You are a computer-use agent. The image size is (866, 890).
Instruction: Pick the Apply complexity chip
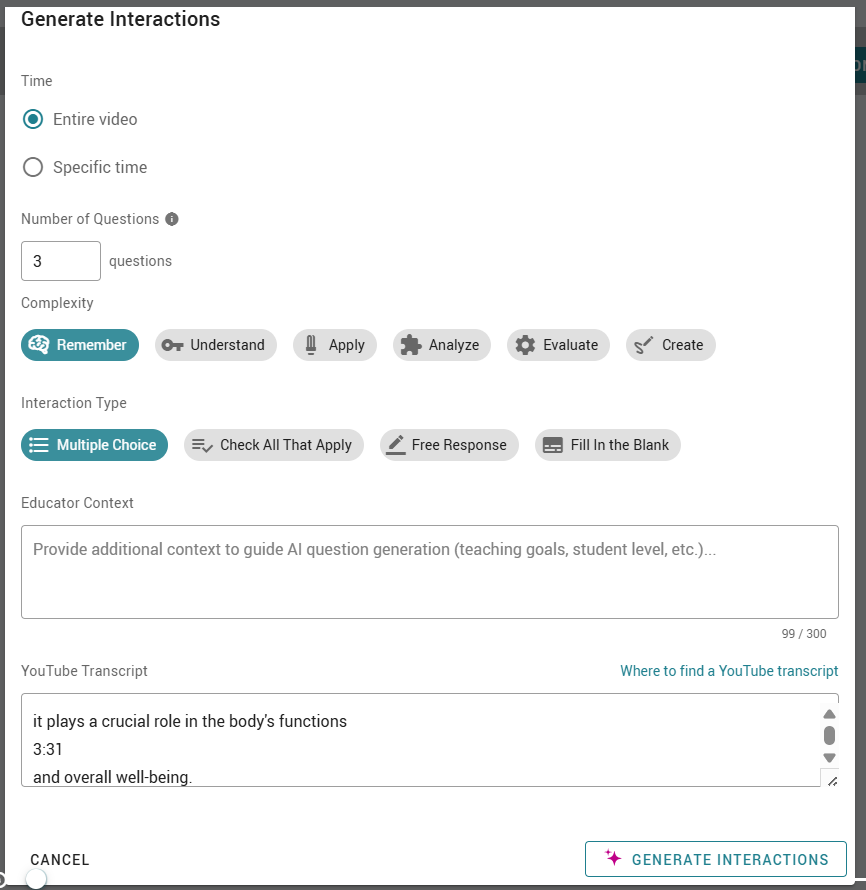pos(335,345)
